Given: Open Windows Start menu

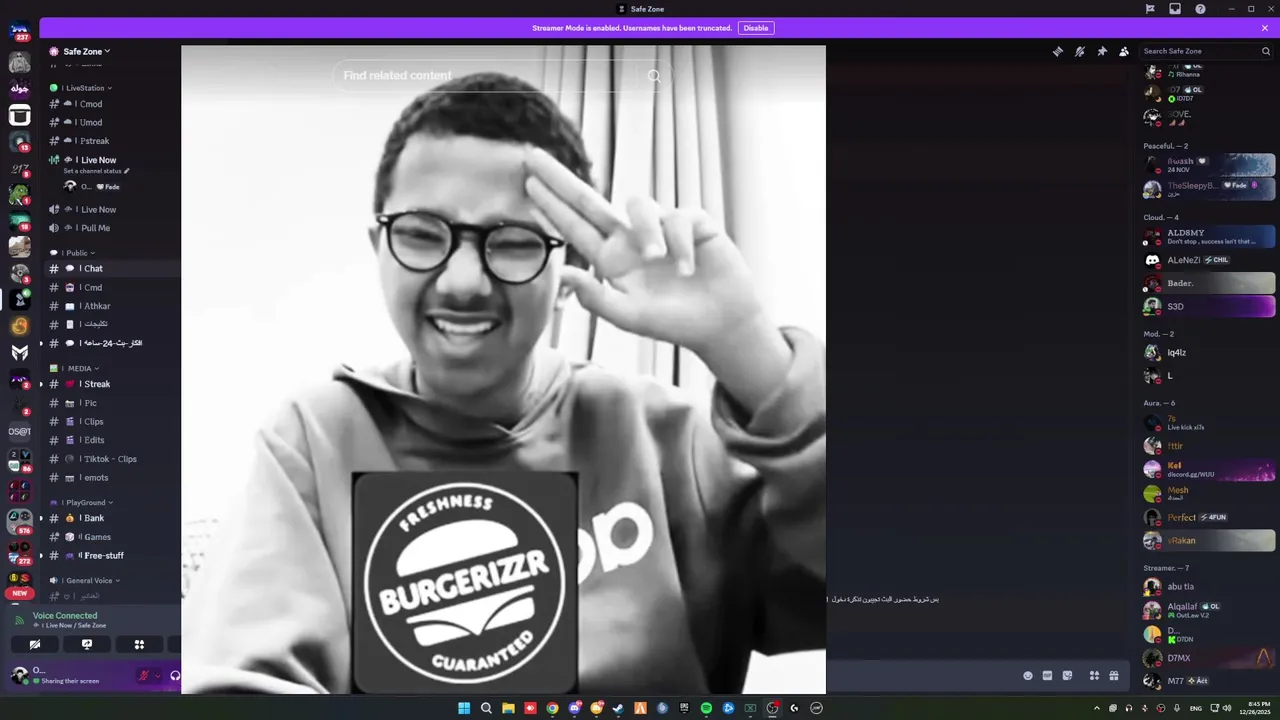Looking at the screenshot, I should point(464,708).
